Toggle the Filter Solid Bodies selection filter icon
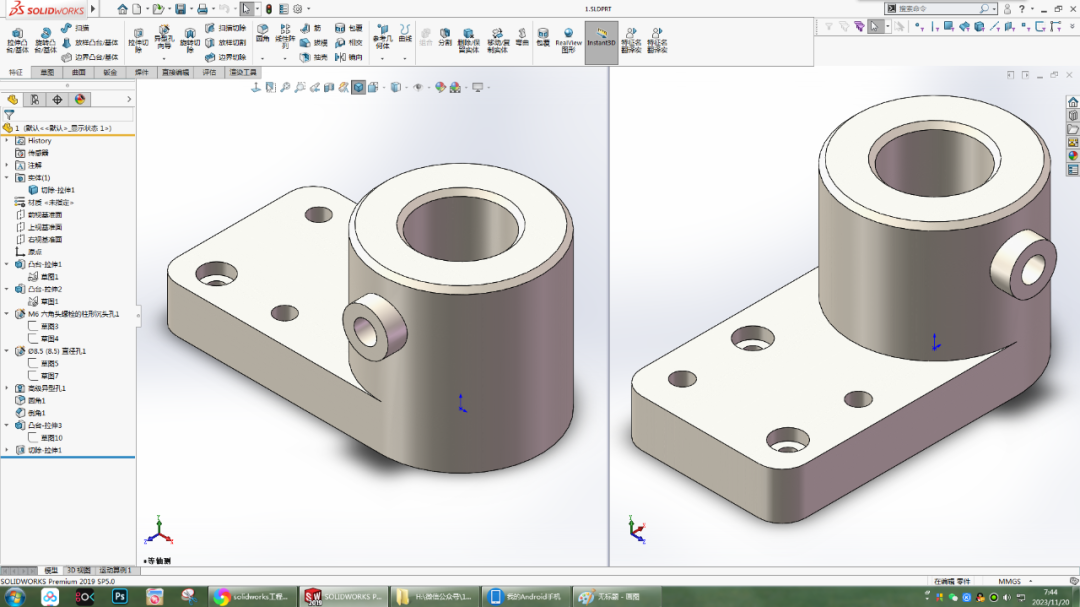This screenshot has height=607, width=1080. pos(979,26)
